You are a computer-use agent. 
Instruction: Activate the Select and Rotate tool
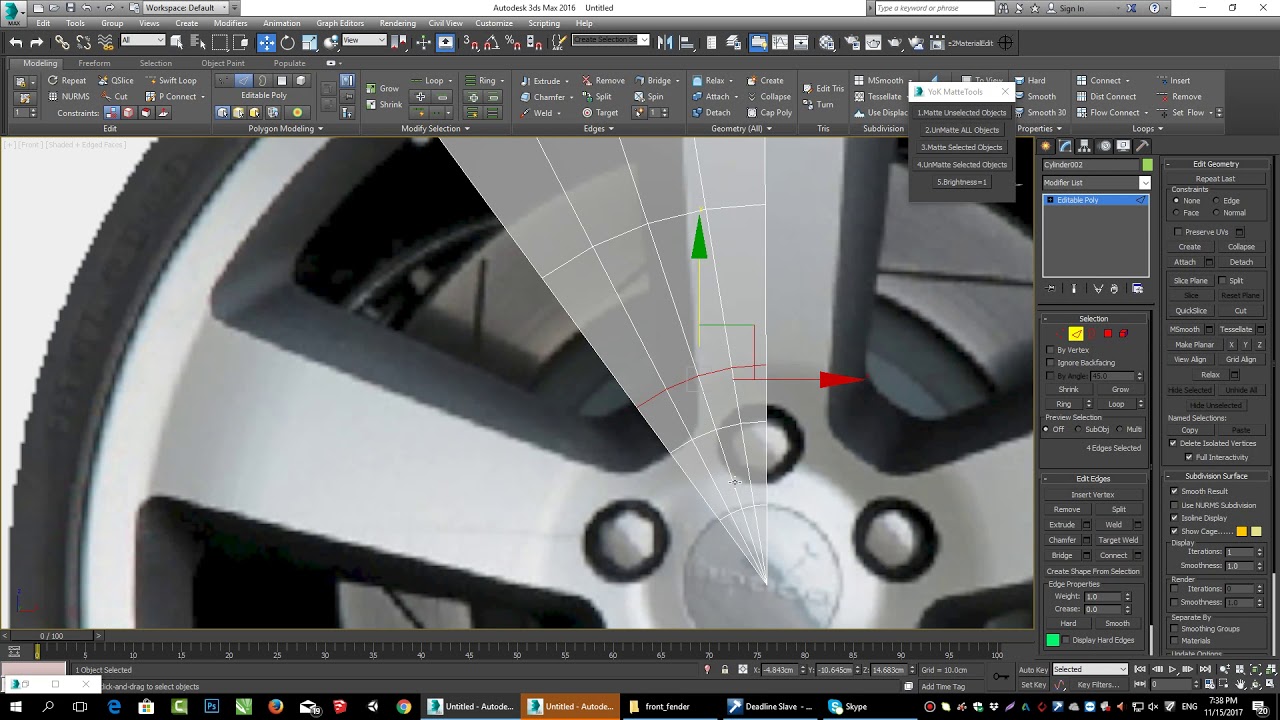point(288,42)
